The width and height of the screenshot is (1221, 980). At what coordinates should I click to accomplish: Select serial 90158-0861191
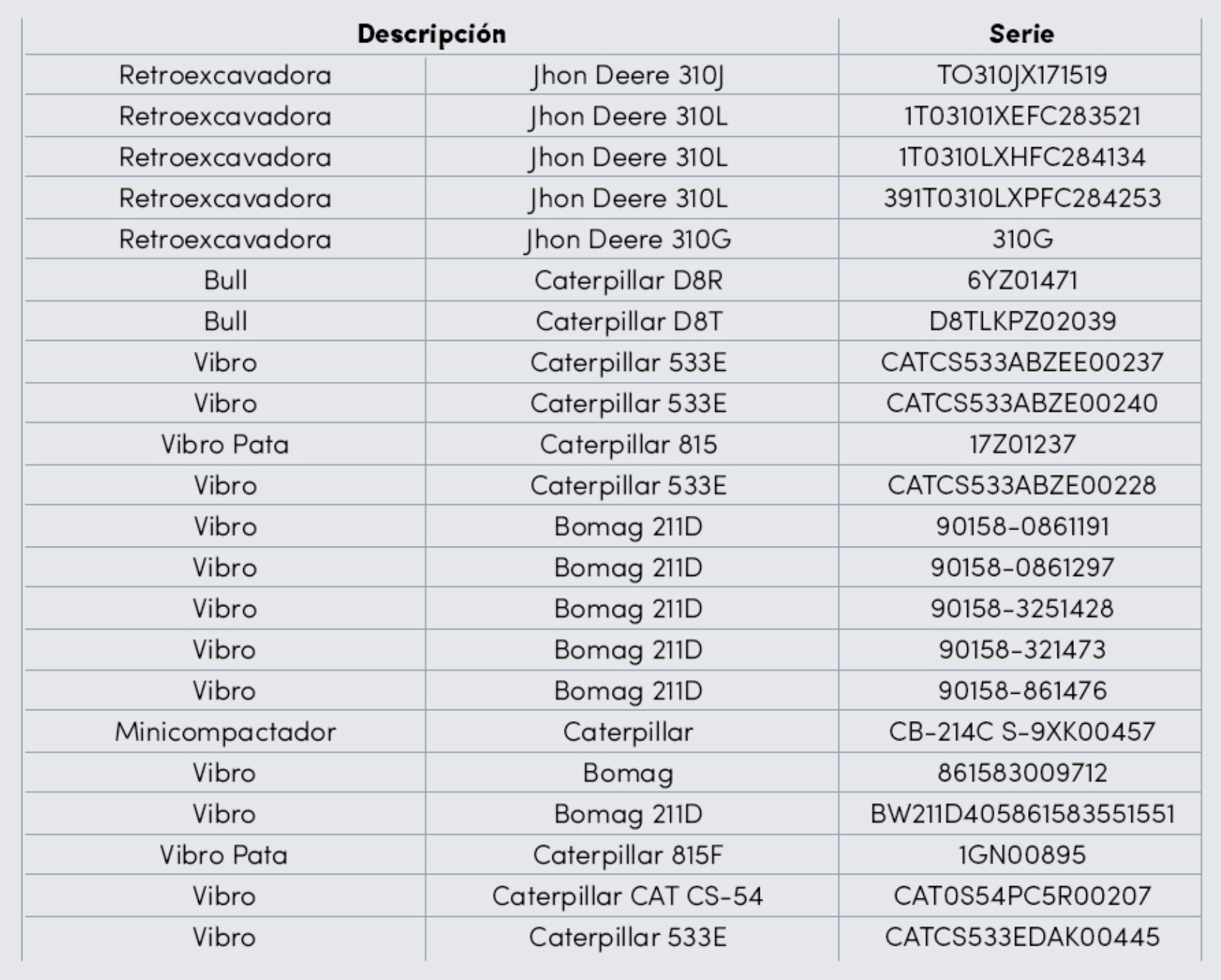pos(1022,527)
